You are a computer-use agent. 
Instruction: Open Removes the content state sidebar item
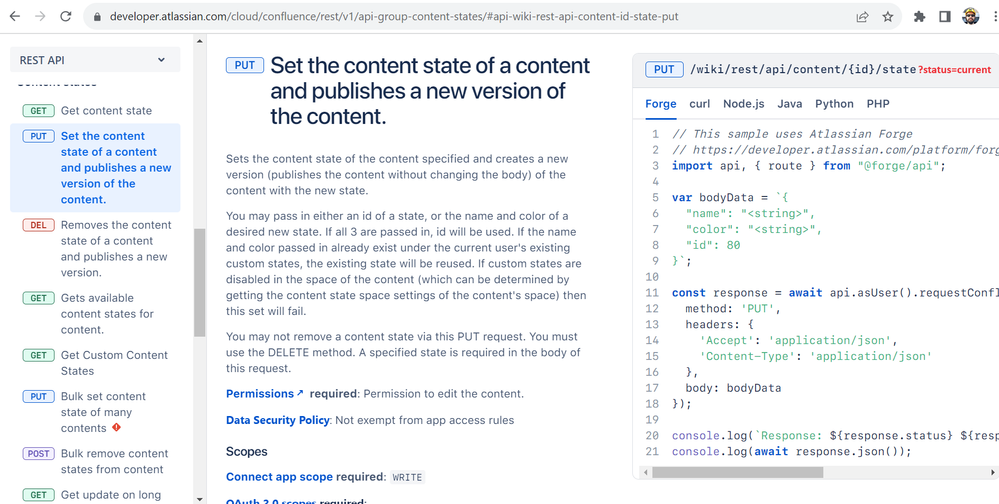point(116,248)
